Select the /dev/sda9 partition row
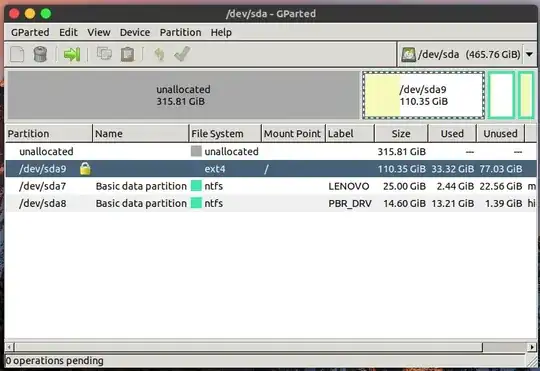This screenshot has width=540, height=371. click(x=271, y=169)
